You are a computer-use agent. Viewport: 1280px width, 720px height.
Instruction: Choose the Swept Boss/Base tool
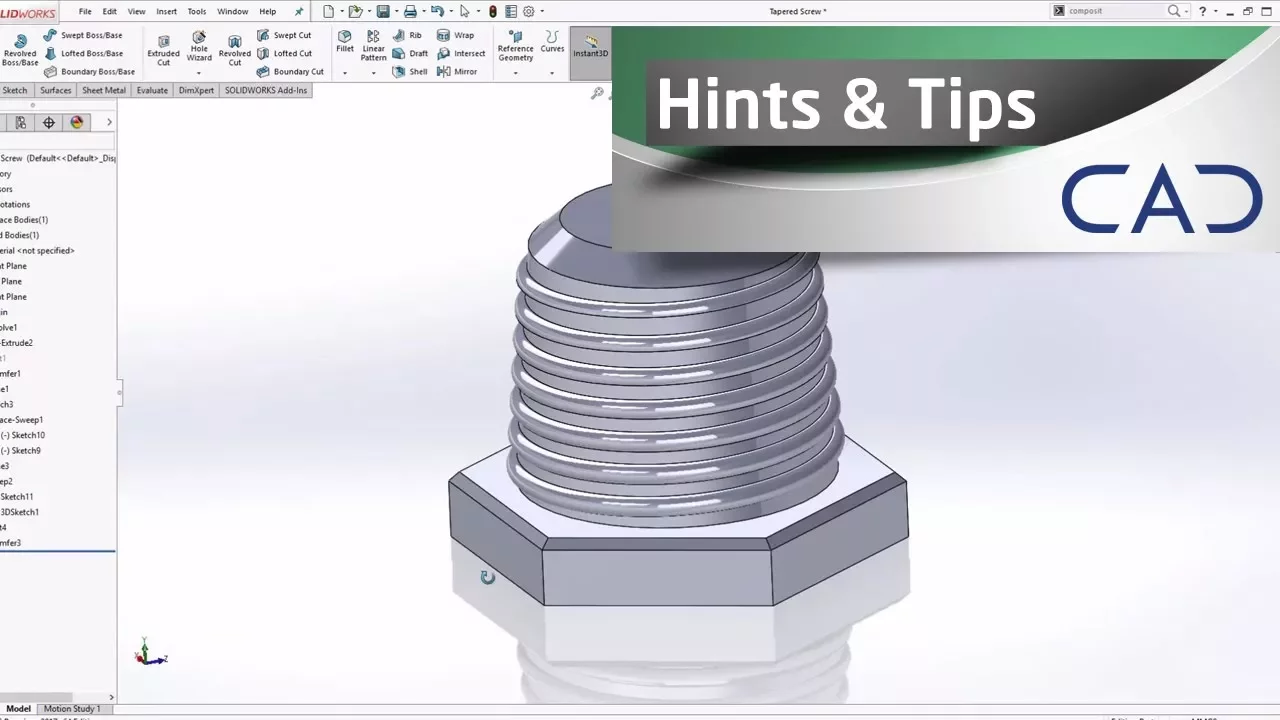tap(83, 35)
